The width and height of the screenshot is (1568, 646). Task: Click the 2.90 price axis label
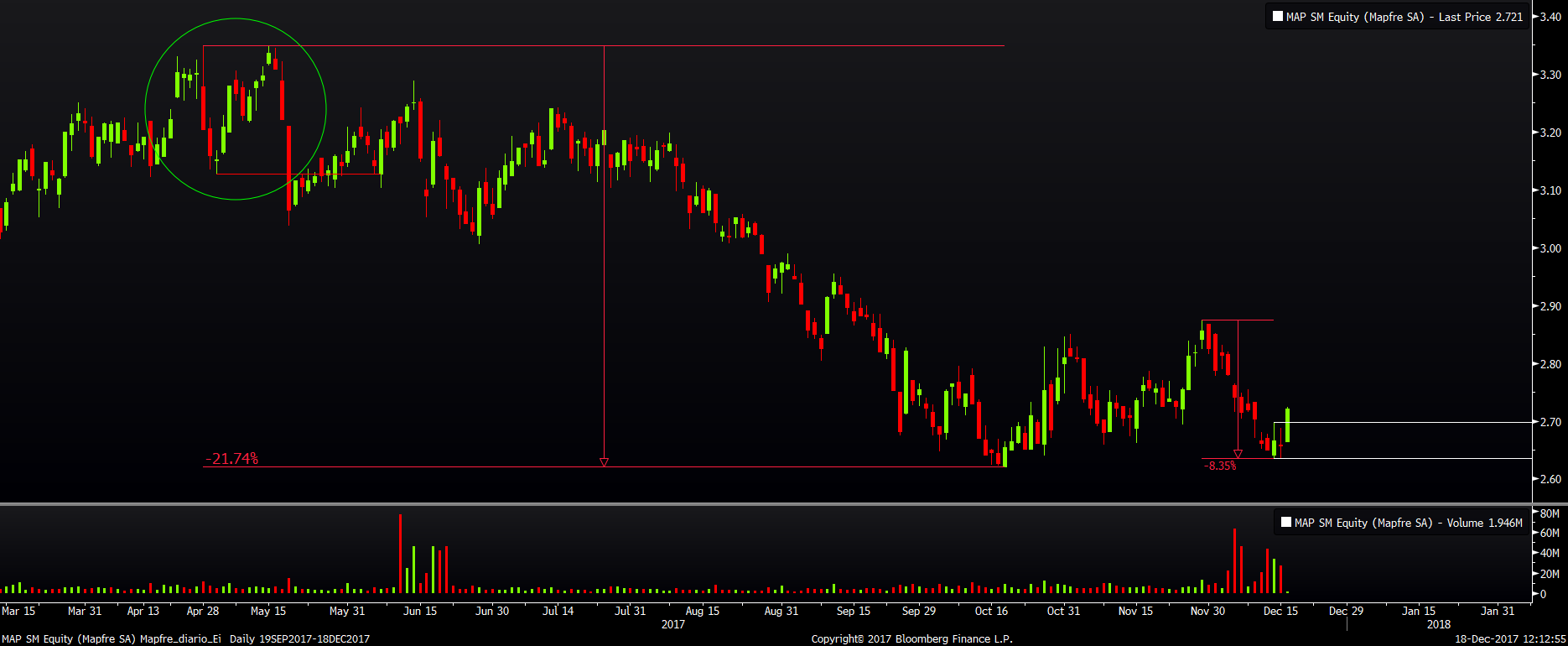coord(1551,306)
